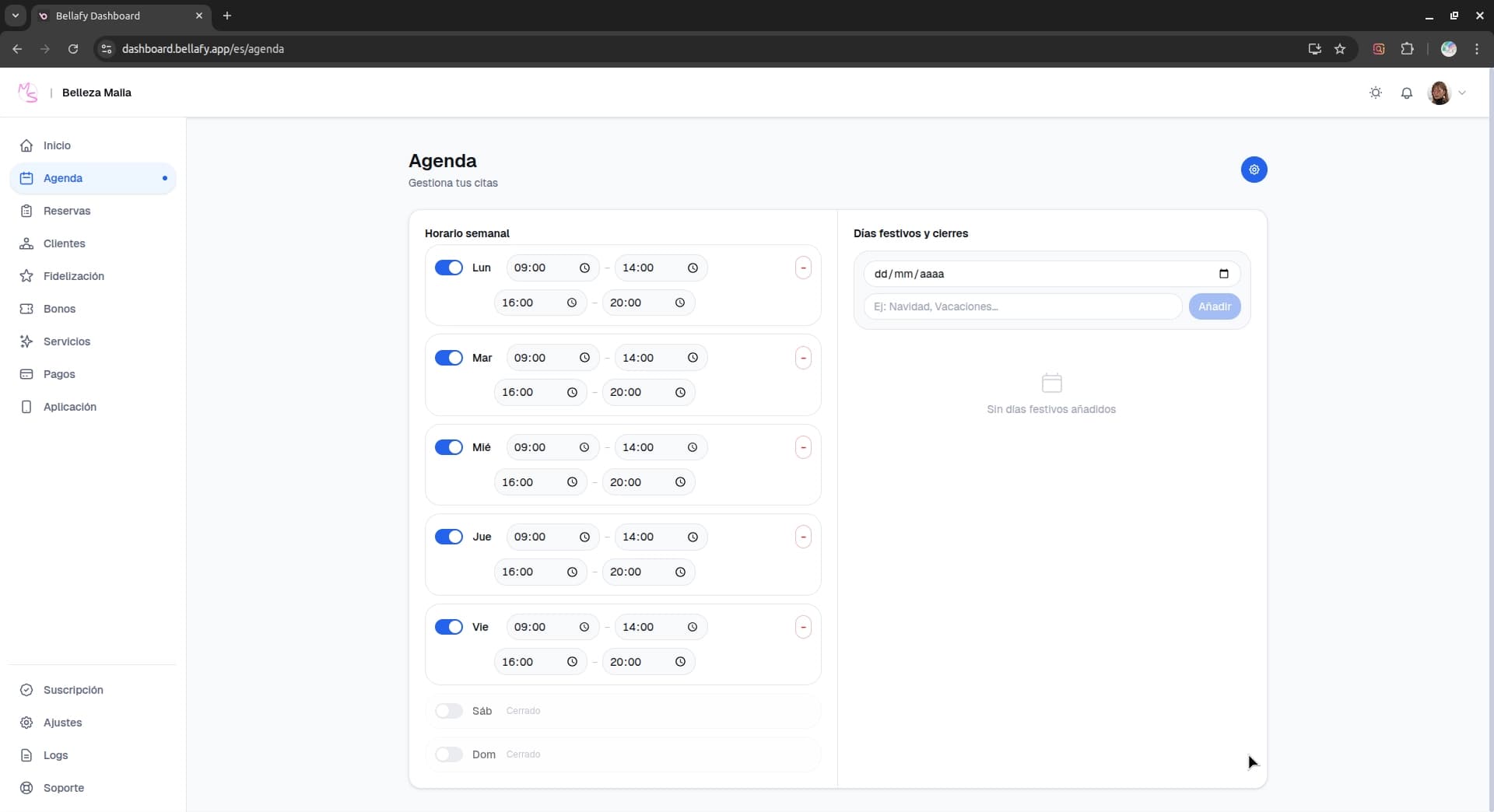Open notifications bell icon

(1406, 93)
